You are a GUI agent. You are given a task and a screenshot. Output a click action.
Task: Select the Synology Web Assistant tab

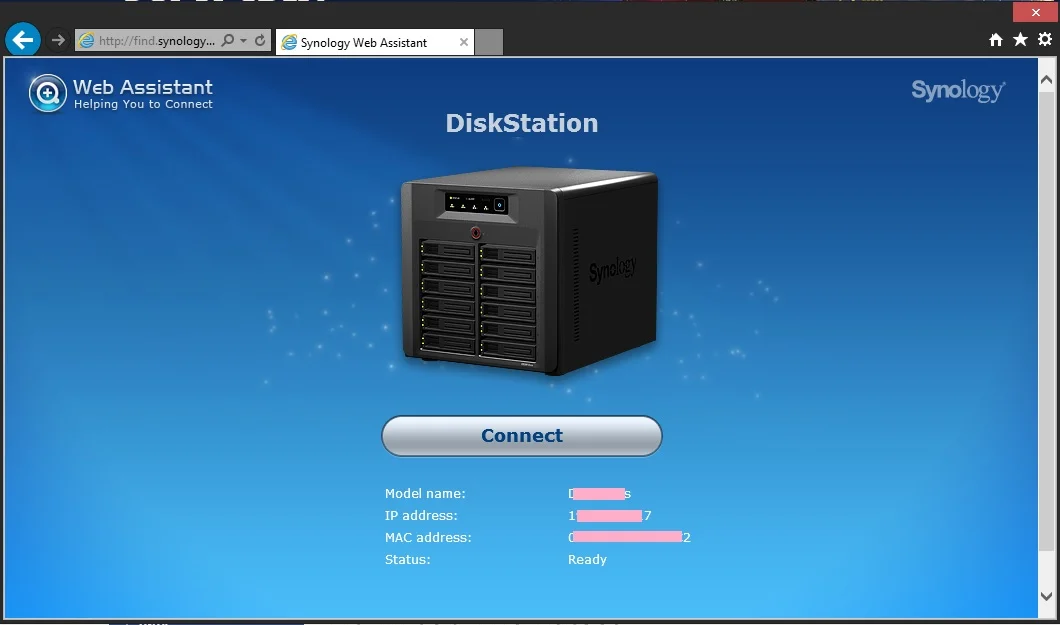tap(375, 42)
